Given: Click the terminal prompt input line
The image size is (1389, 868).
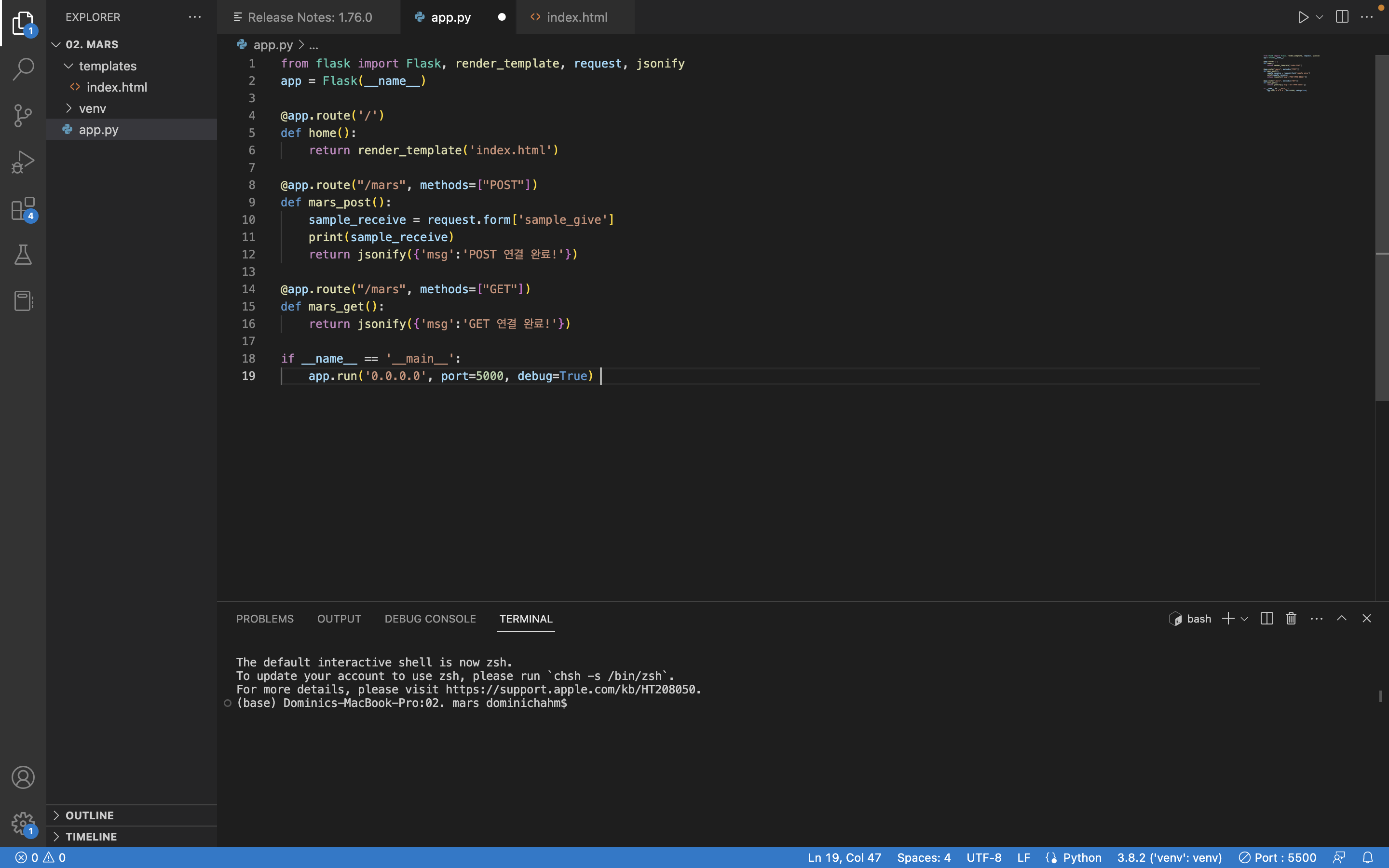Looking at the screenshot, I should pyautogui.click(x=402, y=703).
